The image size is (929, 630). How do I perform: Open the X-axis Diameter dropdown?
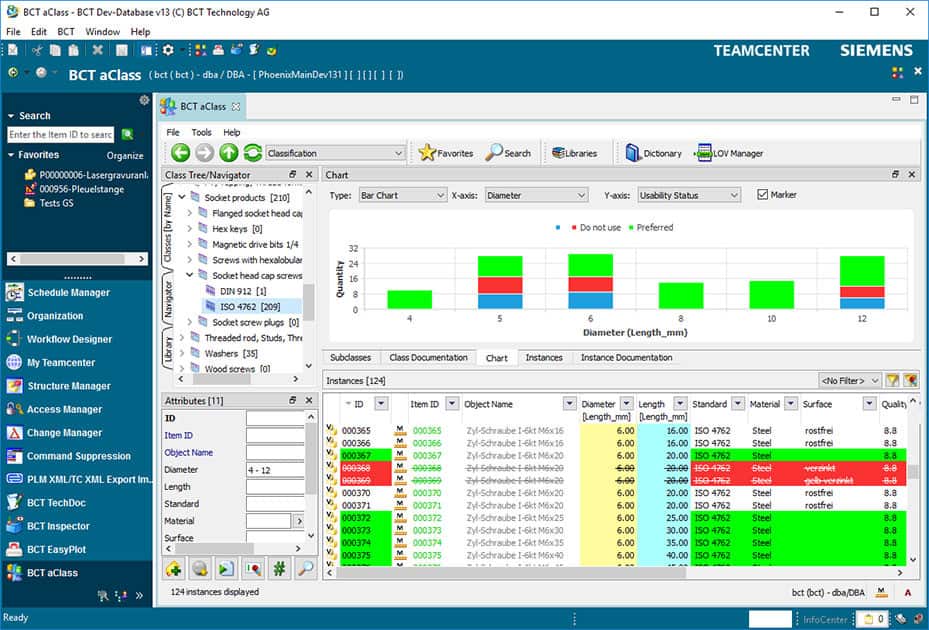536,195
